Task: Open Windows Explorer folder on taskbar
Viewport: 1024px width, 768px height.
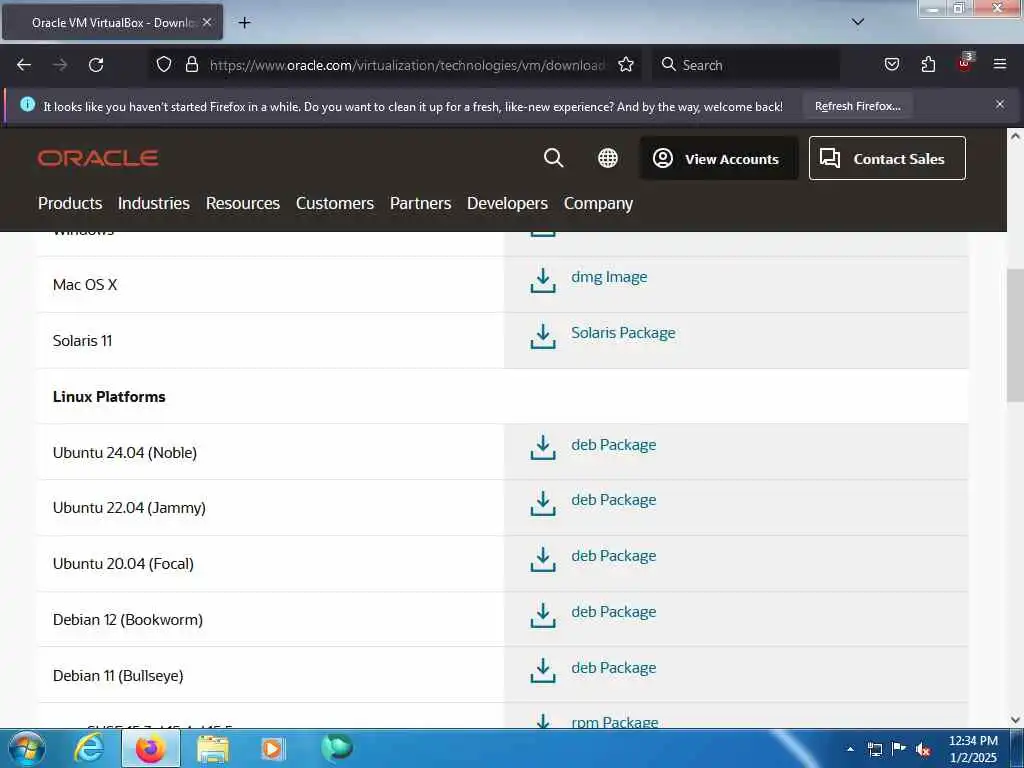Action: pyautogui.click(x=213, y=749)
